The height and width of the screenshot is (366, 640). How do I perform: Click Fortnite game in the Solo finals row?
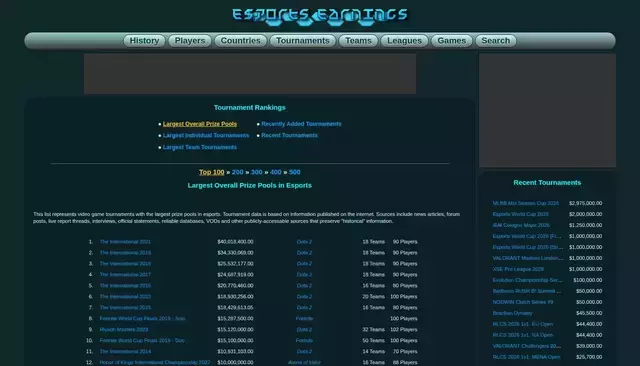(x=304, y=319)
